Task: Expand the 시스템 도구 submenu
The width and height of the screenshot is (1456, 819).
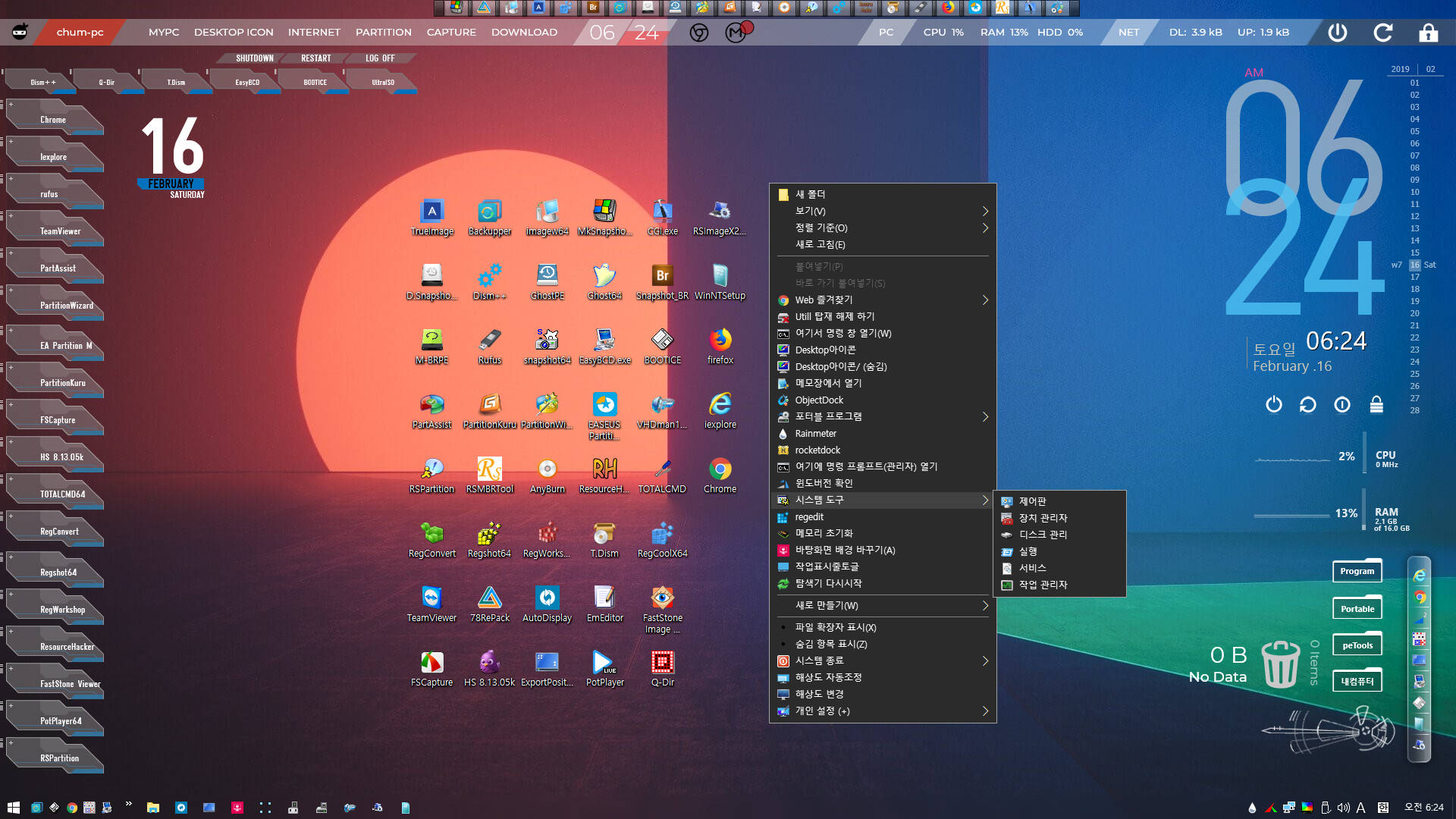Action: [x=883, y=500]
